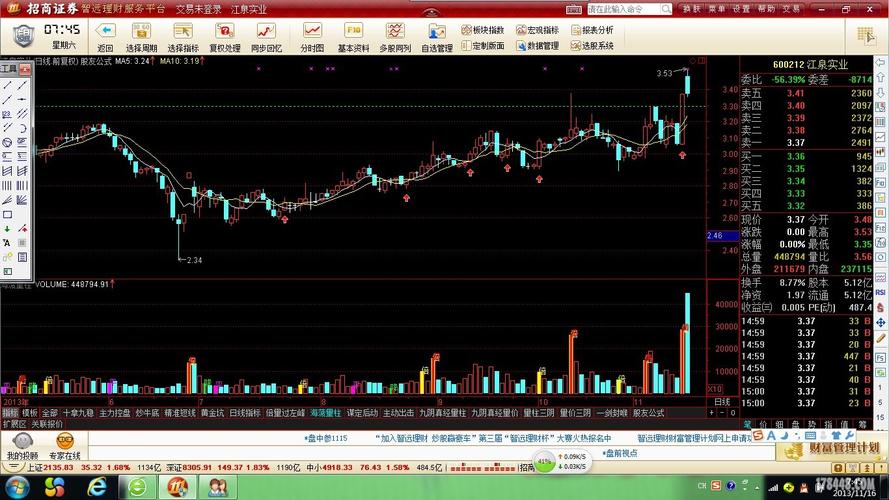Select the 笔 tick details tab

pos(747,425)
